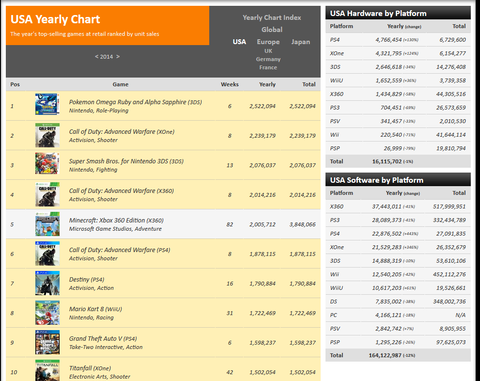Go to previous year arrow before 2014
Image resolution: width=480 pixels, height=381 pixels.
[x=97, y=57]
